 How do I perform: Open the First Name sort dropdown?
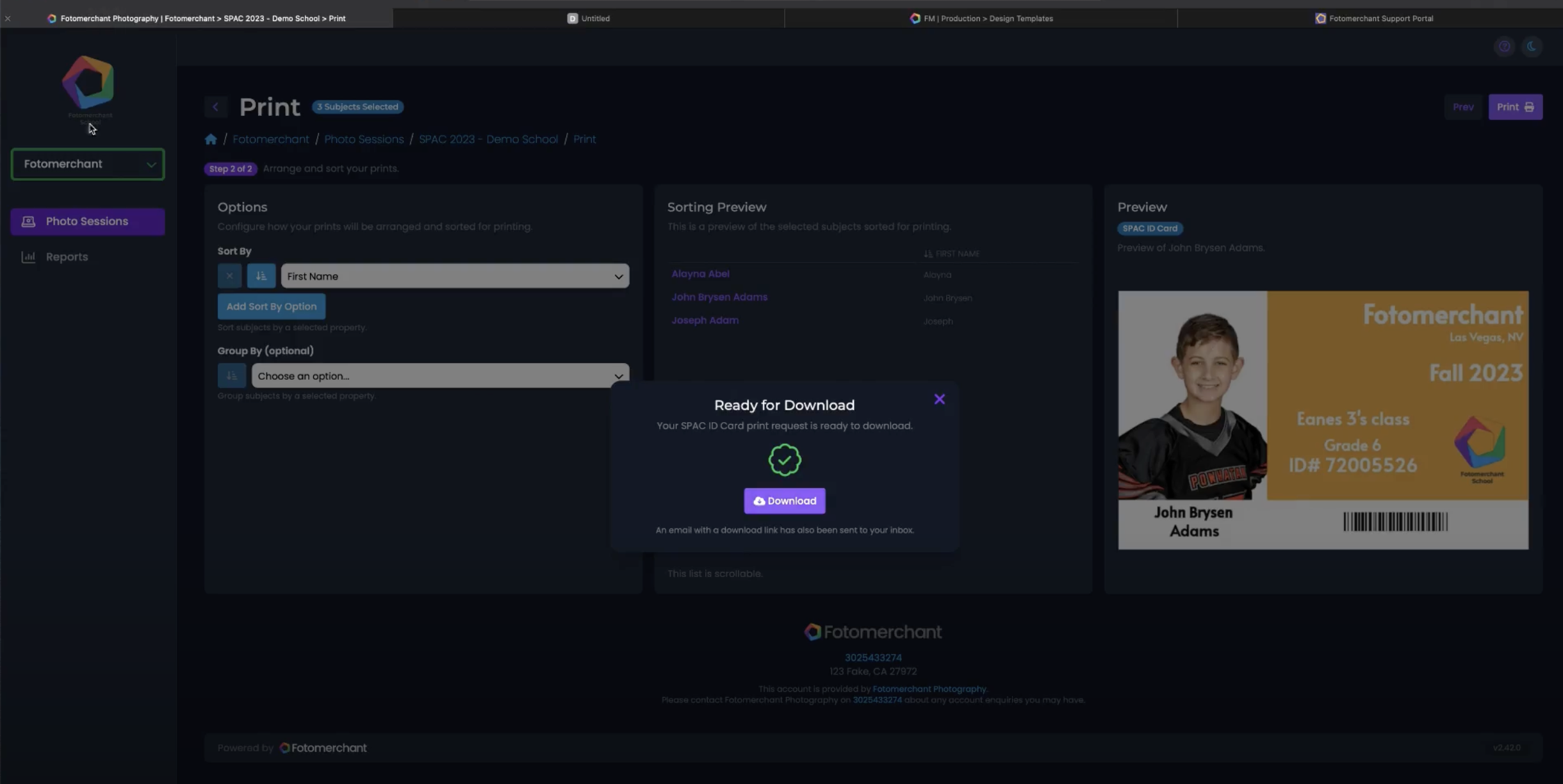[x=455, y=276]
